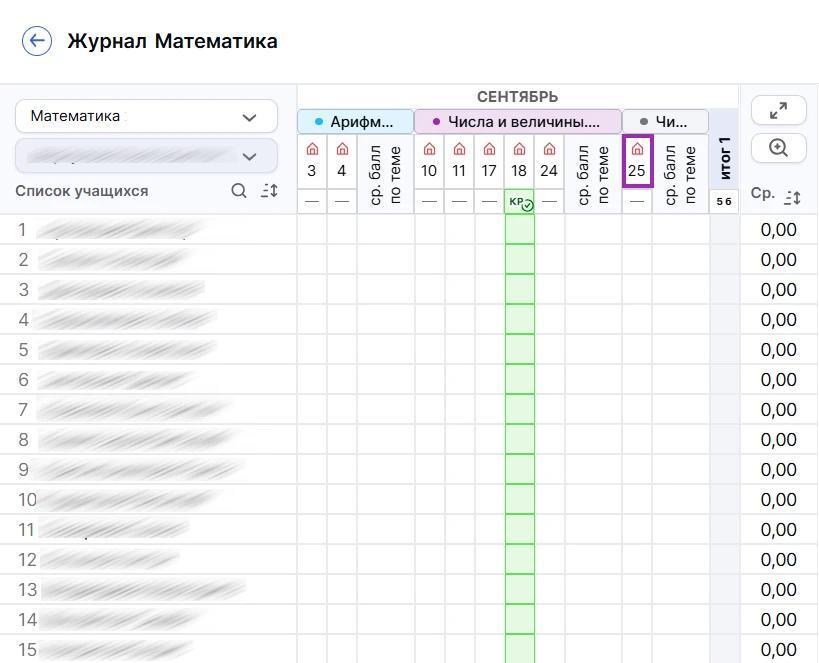Click the СЕНТЯБРЬ month heading

pos(518,97)
